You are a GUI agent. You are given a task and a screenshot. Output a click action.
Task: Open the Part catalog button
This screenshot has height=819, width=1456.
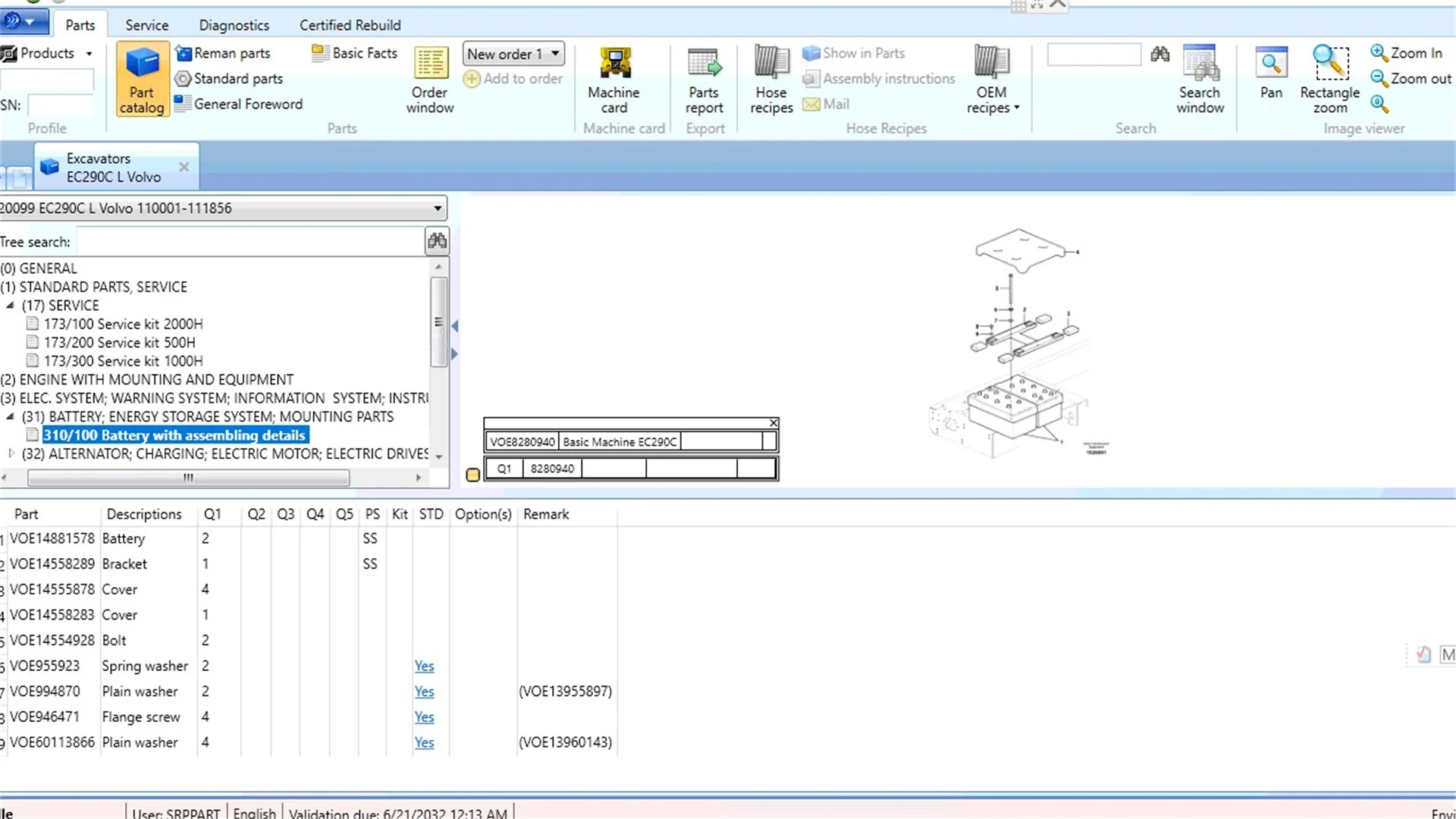(x=142, y=80)
